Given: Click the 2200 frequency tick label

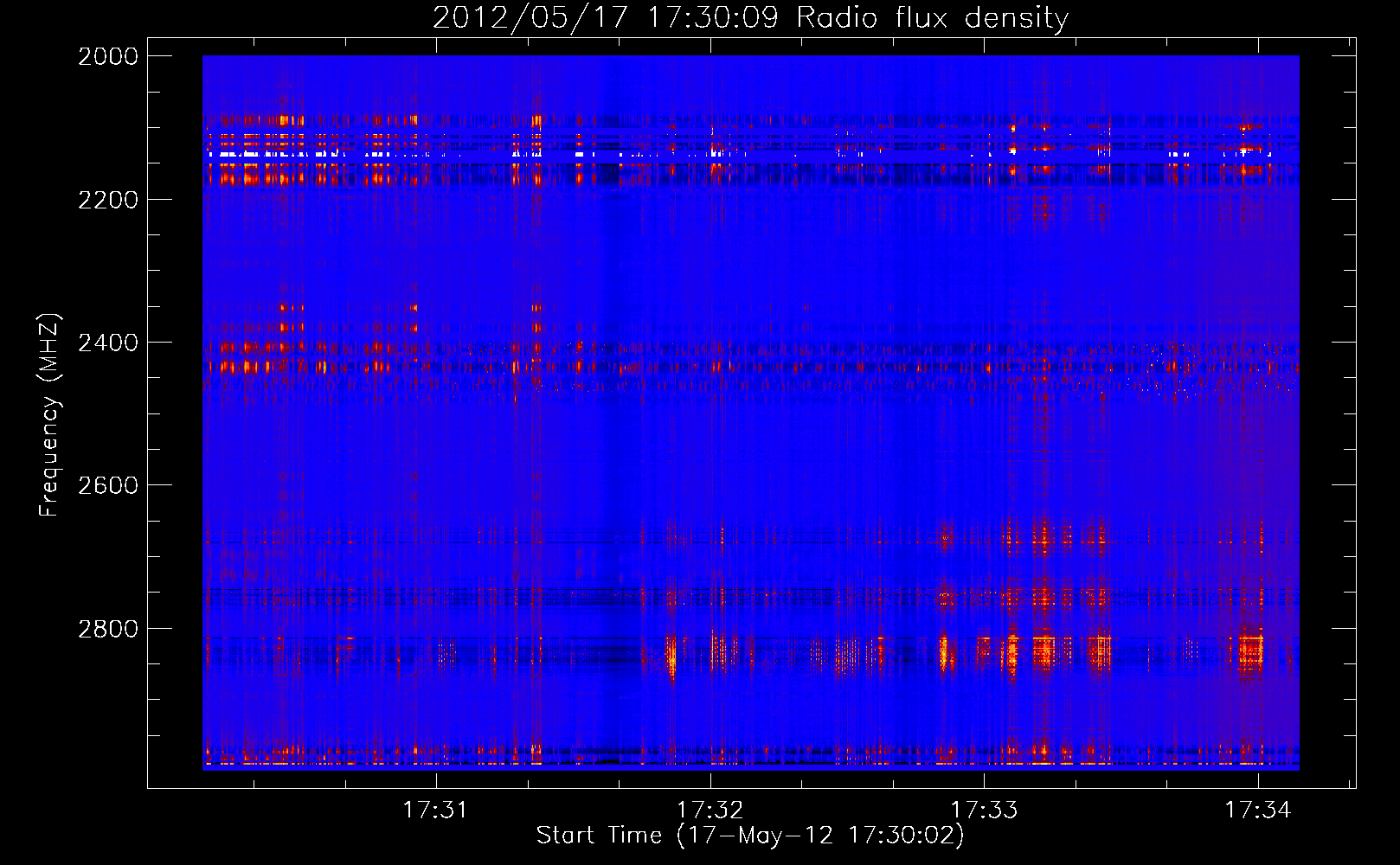Looking at the screenshot, I should pos(108,200).
